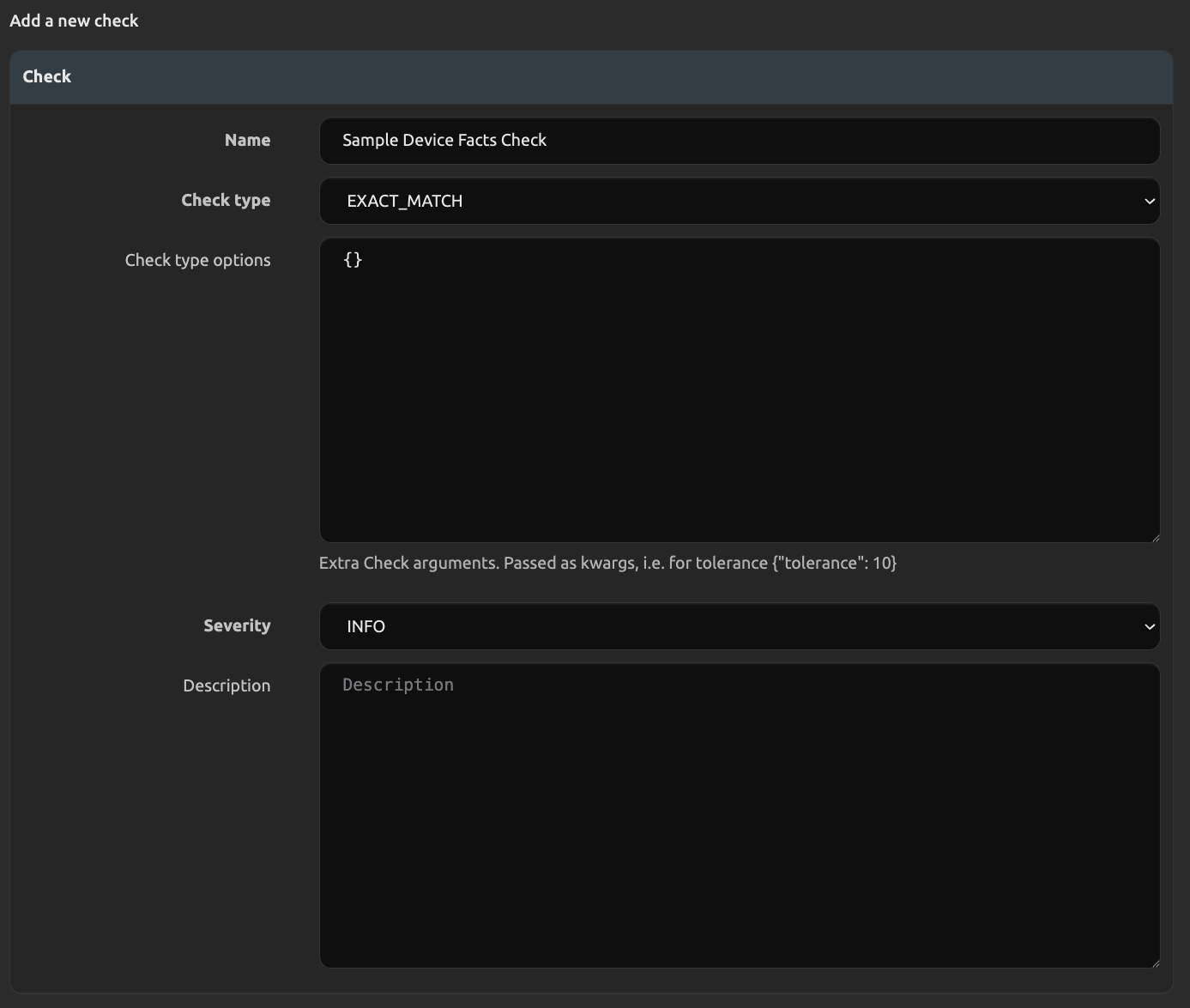Open the Severity INFO dropdown
Image resolution: width=1190 pixels, height=1008 pixels.
[x=738, y=626]
